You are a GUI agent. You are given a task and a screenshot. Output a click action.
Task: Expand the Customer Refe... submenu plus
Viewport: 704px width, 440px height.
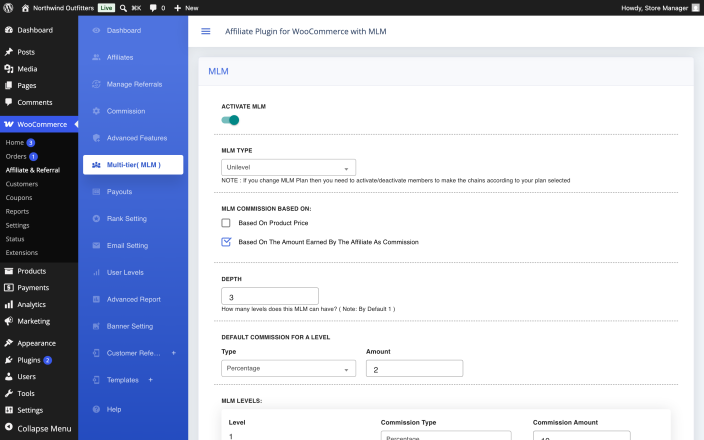point(174,353)
